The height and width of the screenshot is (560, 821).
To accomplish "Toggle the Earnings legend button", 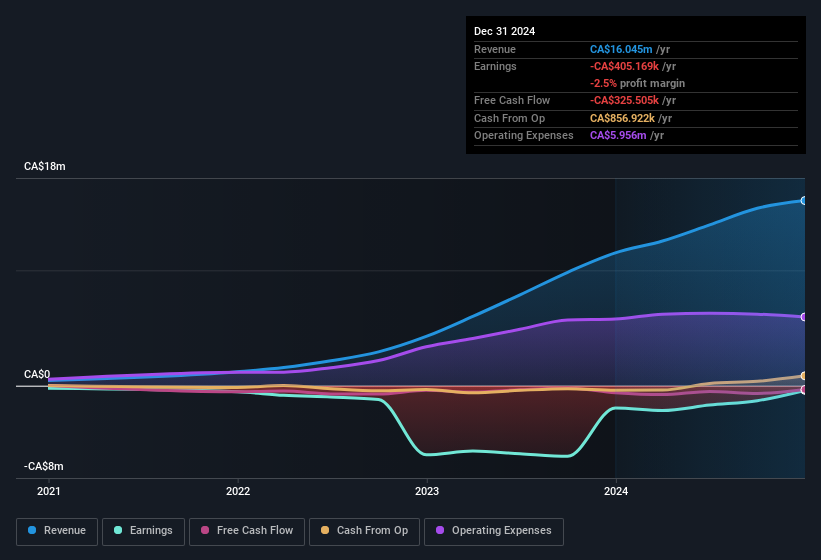I will pos(143,532).
